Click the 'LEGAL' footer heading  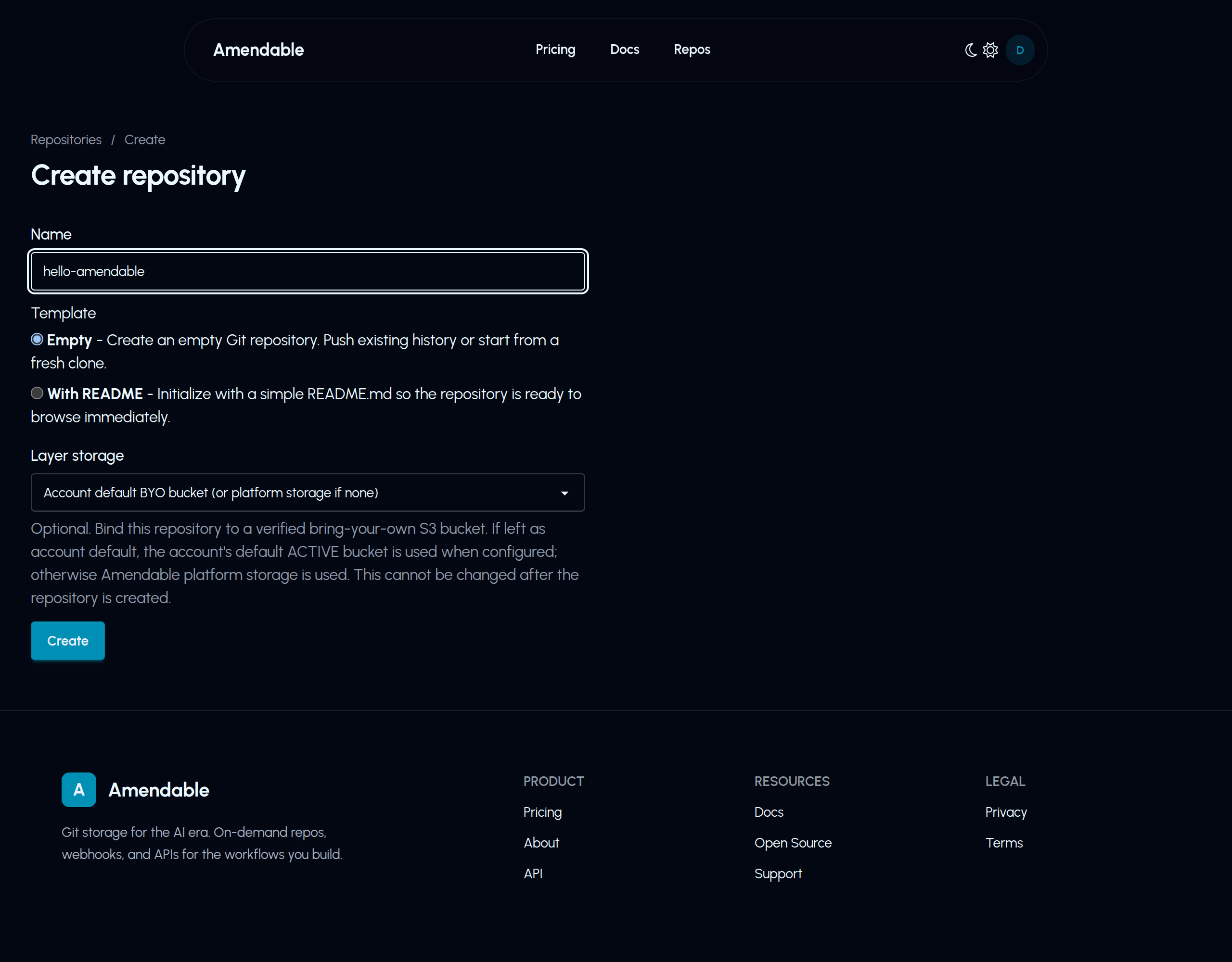point(1005,781)
